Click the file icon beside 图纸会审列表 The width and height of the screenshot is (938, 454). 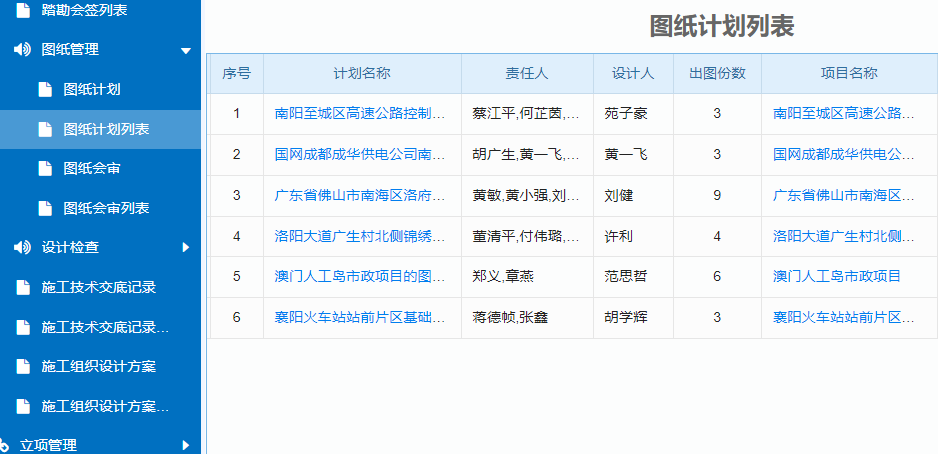coord(44,208)
